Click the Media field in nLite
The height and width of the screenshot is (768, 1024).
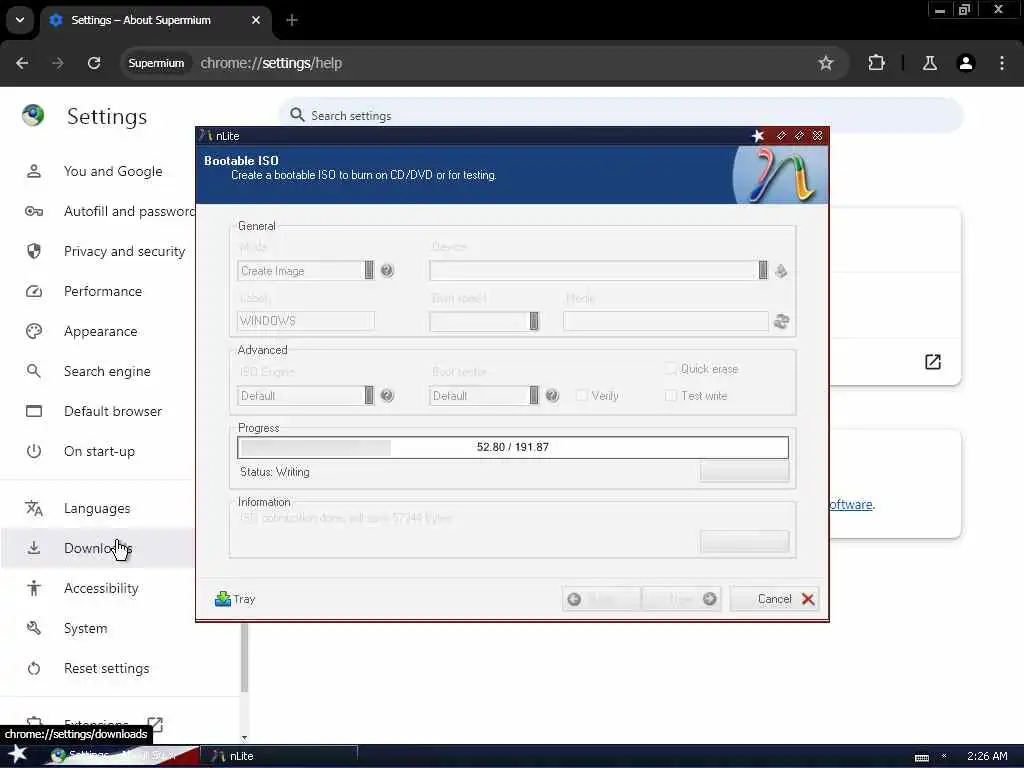coord(665,321)
